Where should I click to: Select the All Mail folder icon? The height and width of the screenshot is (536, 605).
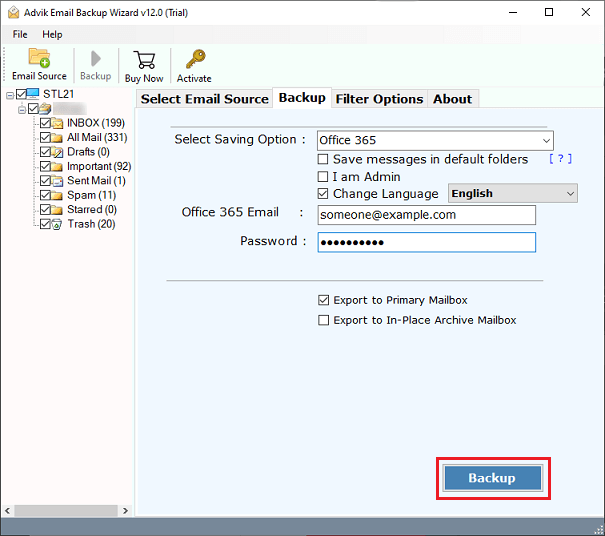(x=57, y=137)
